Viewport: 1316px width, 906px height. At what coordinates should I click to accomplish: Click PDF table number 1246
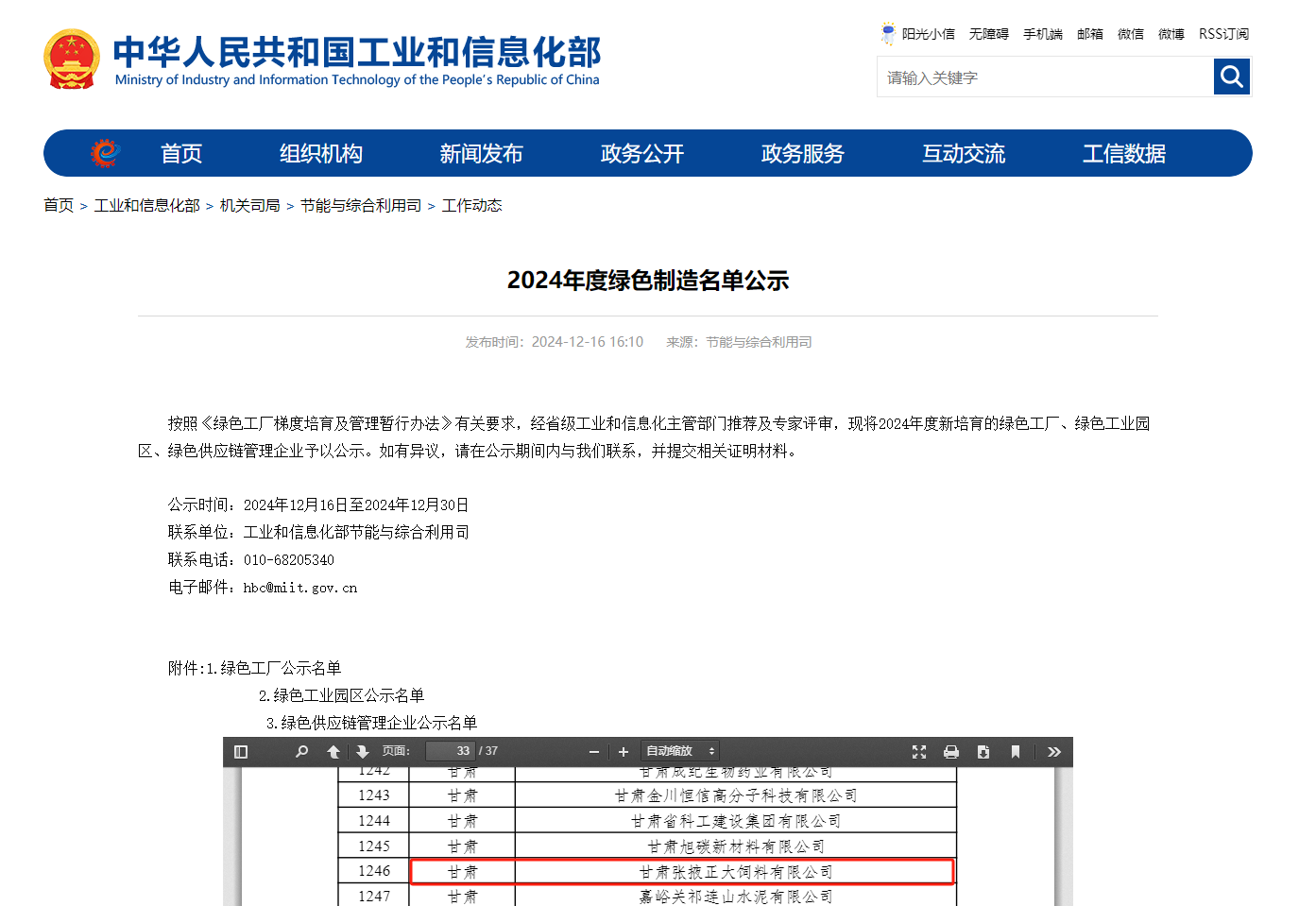pyautogui.click(x=374, y=871)
